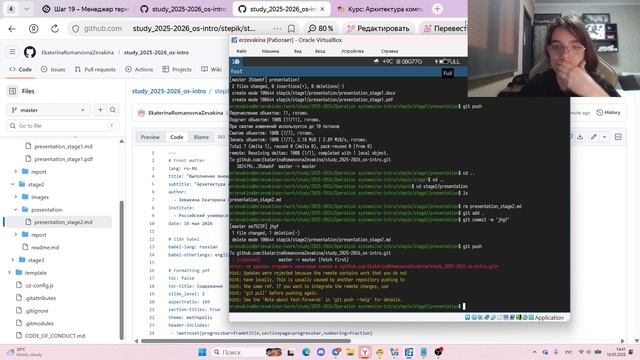Image resolution: width=640 pixels, height=360 pixels.
Task: Open the repository Issues tab
Action: (53, 69)
